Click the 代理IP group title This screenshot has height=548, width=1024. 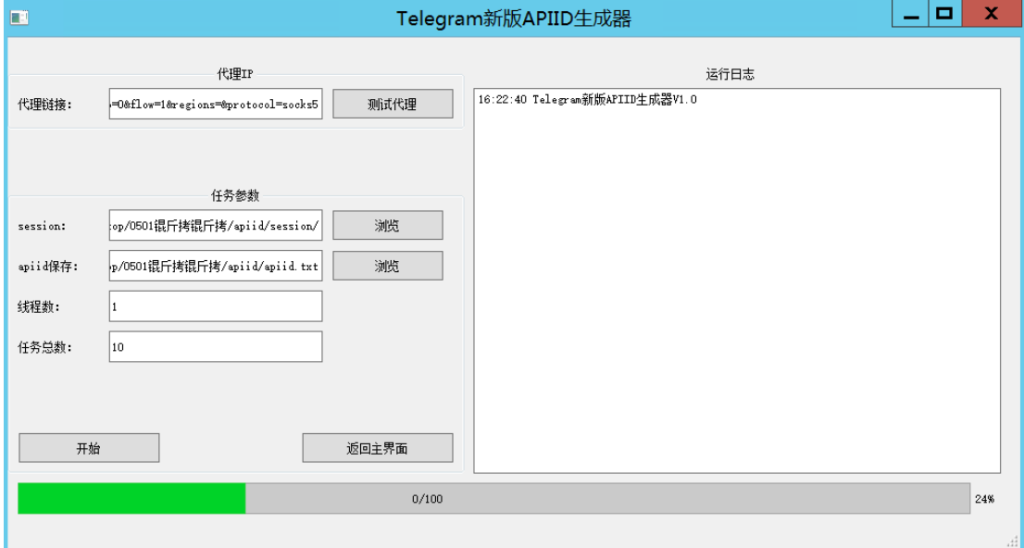click(x=235, y=74)
